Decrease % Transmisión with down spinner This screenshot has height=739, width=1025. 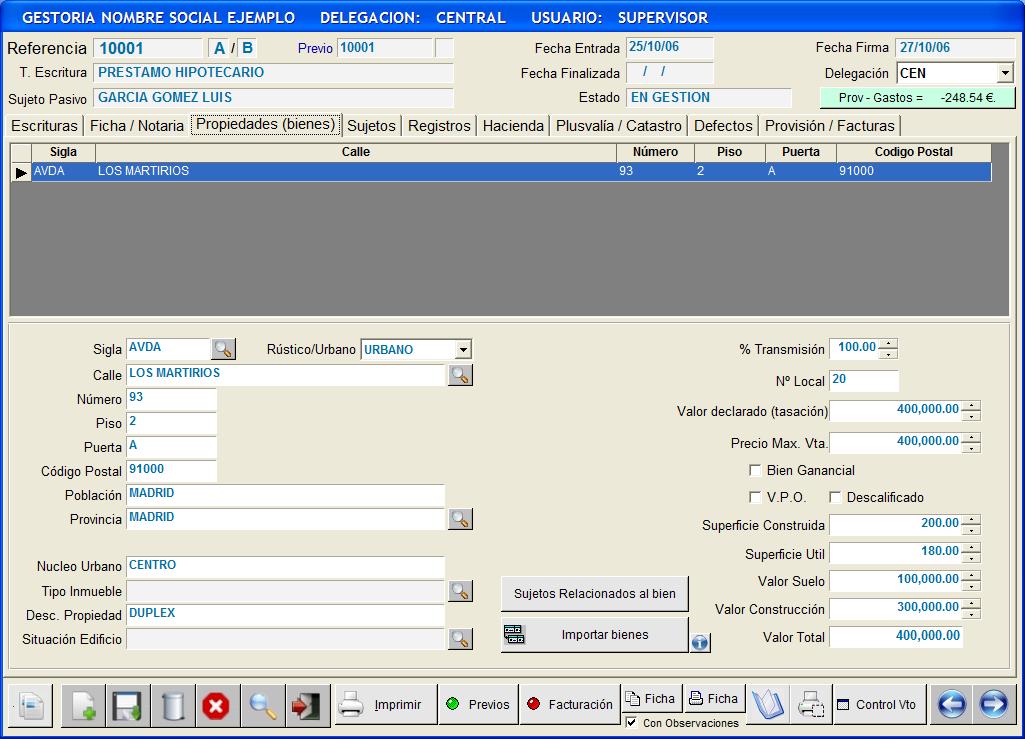[888, 354]
